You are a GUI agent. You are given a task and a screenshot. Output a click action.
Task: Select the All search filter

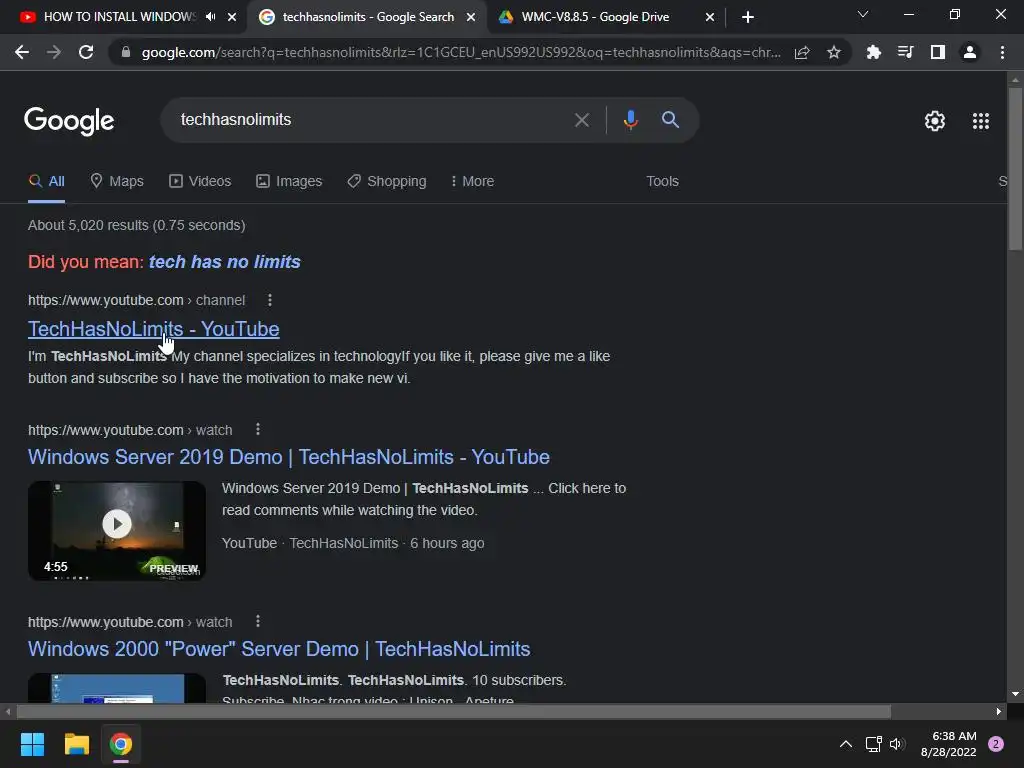[46, 181]
